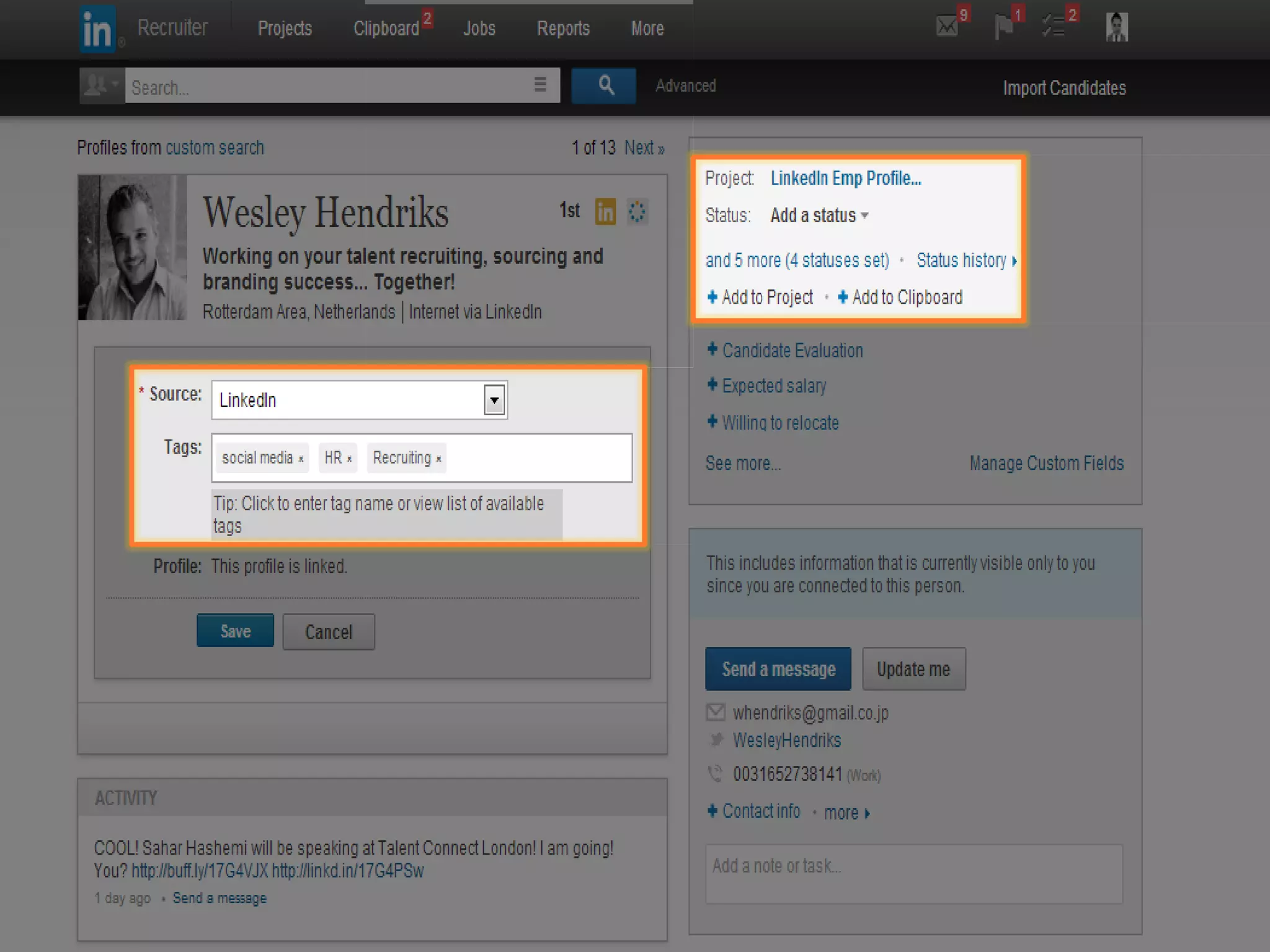
Task: Open the people search type dropdown
Action: click(x=102, y=86)
